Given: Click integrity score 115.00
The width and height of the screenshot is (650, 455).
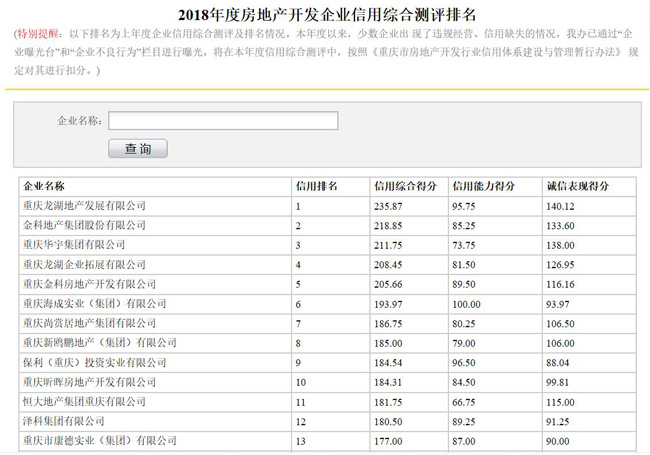Looking at the screenshot, I should [560, 402].
